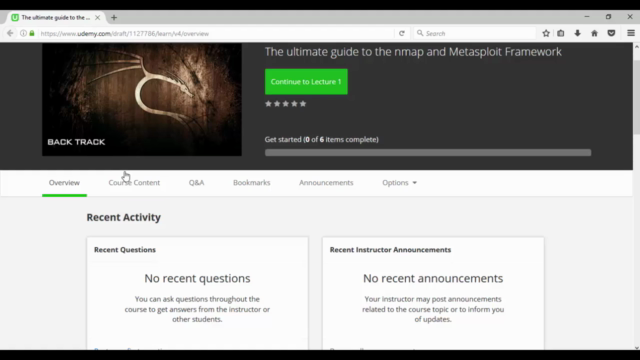Open the bookmarks library clipboard icon
640x360 pixels.
tap(561, 33)
